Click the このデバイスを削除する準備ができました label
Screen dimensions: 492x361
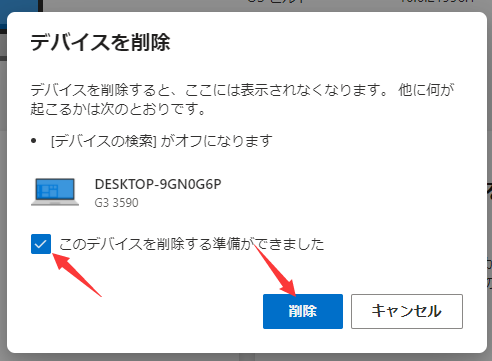point(192,244)
